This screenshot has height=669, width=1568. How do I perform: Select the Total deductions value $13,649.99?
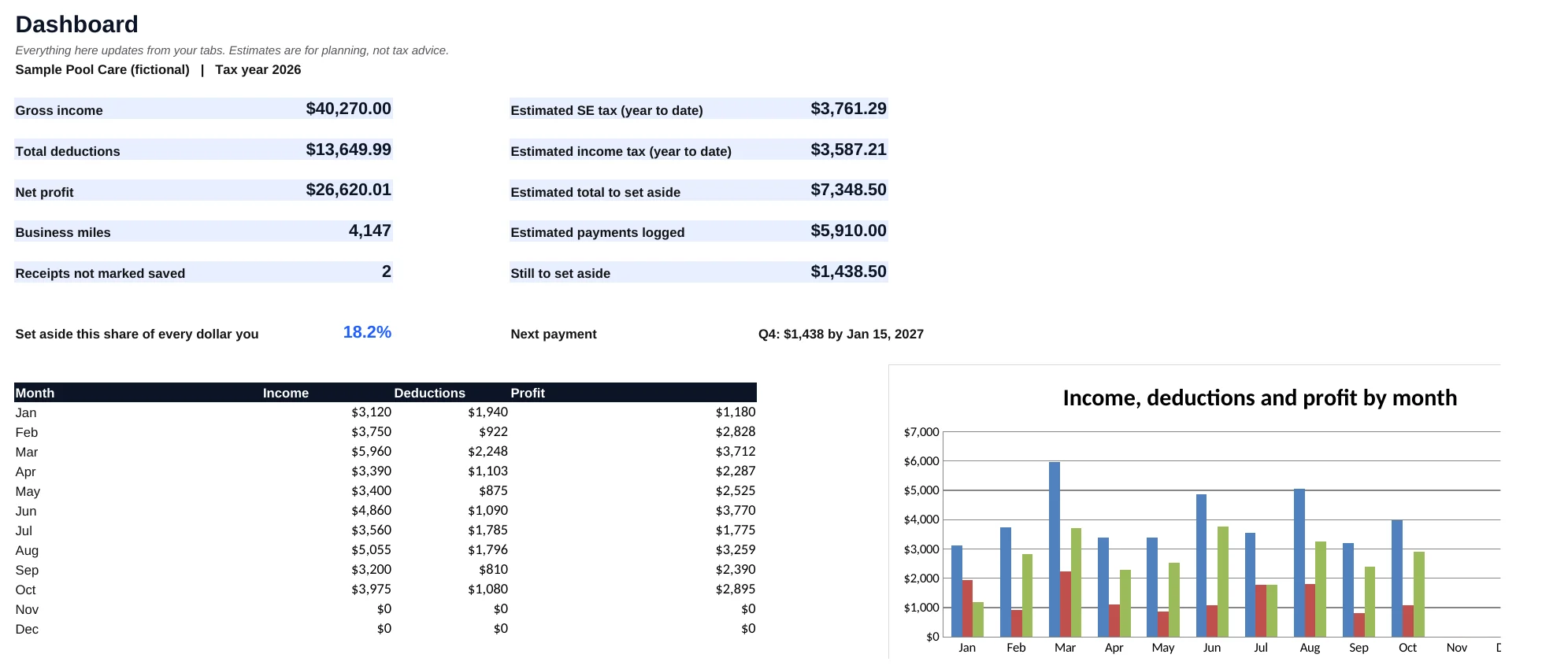(348, 150)
